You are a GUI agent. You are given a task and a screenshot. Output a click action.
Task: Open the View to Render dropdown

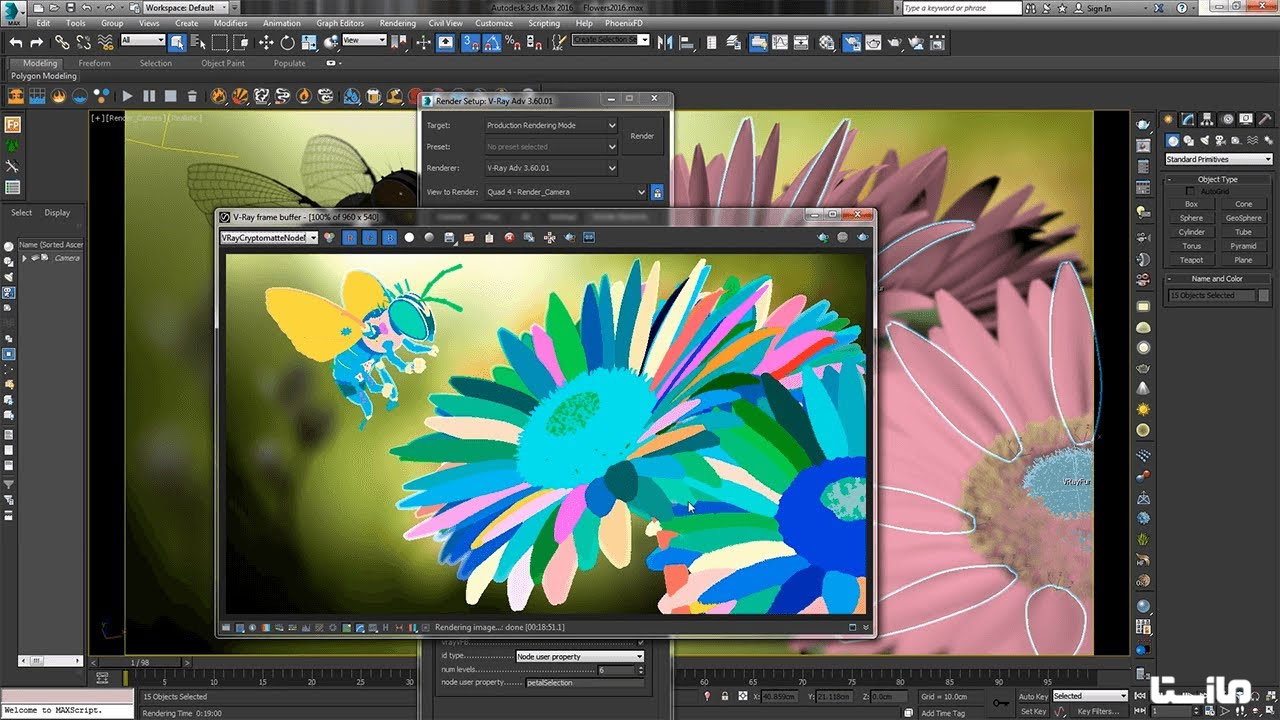click(566, 192)
